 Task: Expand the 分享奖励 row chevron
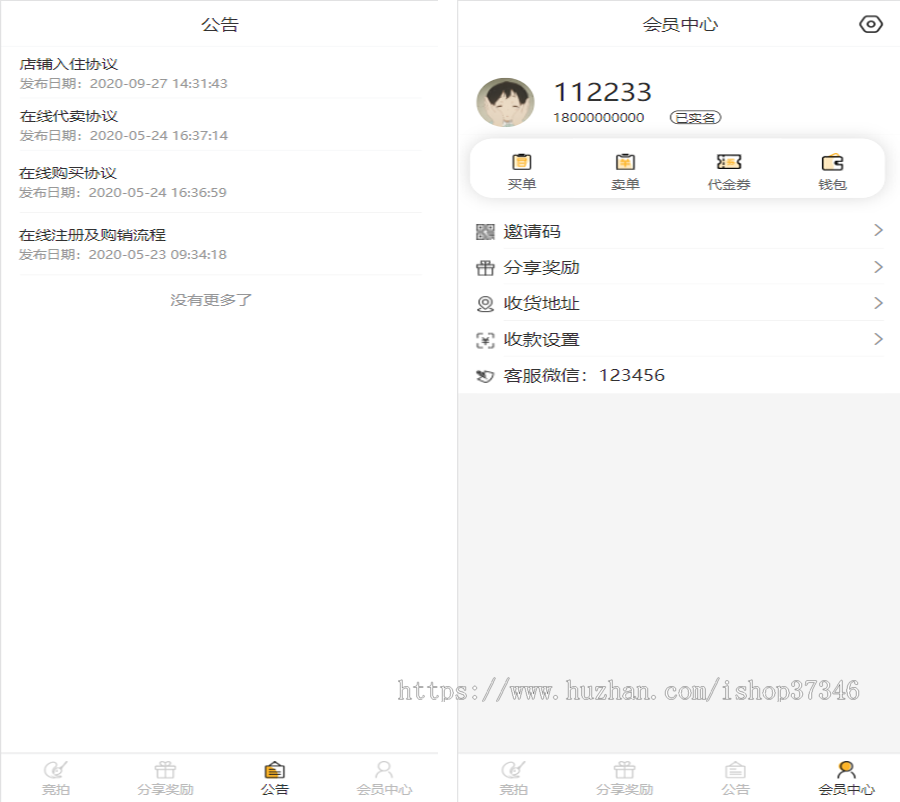click(878, 267)
